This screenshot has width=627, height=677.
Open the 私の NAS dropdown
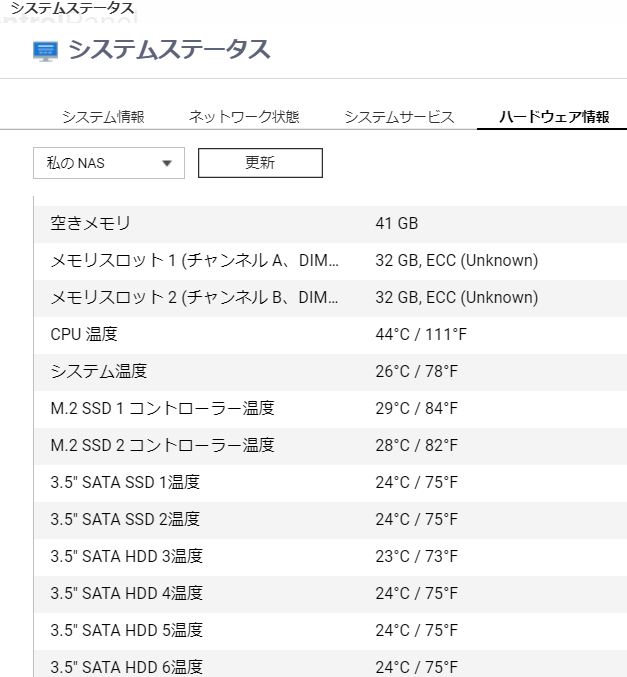(x=109, y=163)
